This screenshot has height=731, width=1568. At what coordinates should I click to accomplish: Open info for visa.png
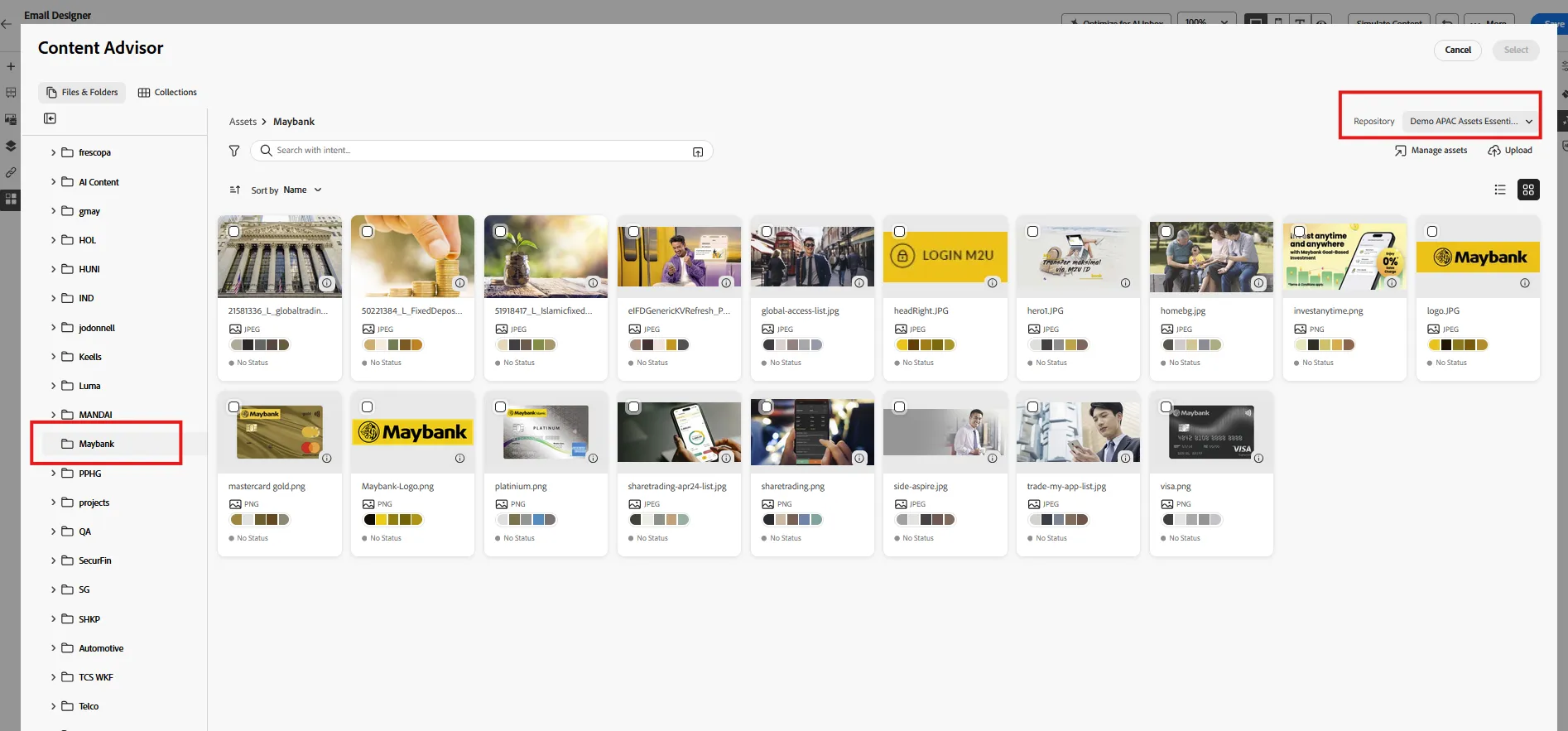1258,459
